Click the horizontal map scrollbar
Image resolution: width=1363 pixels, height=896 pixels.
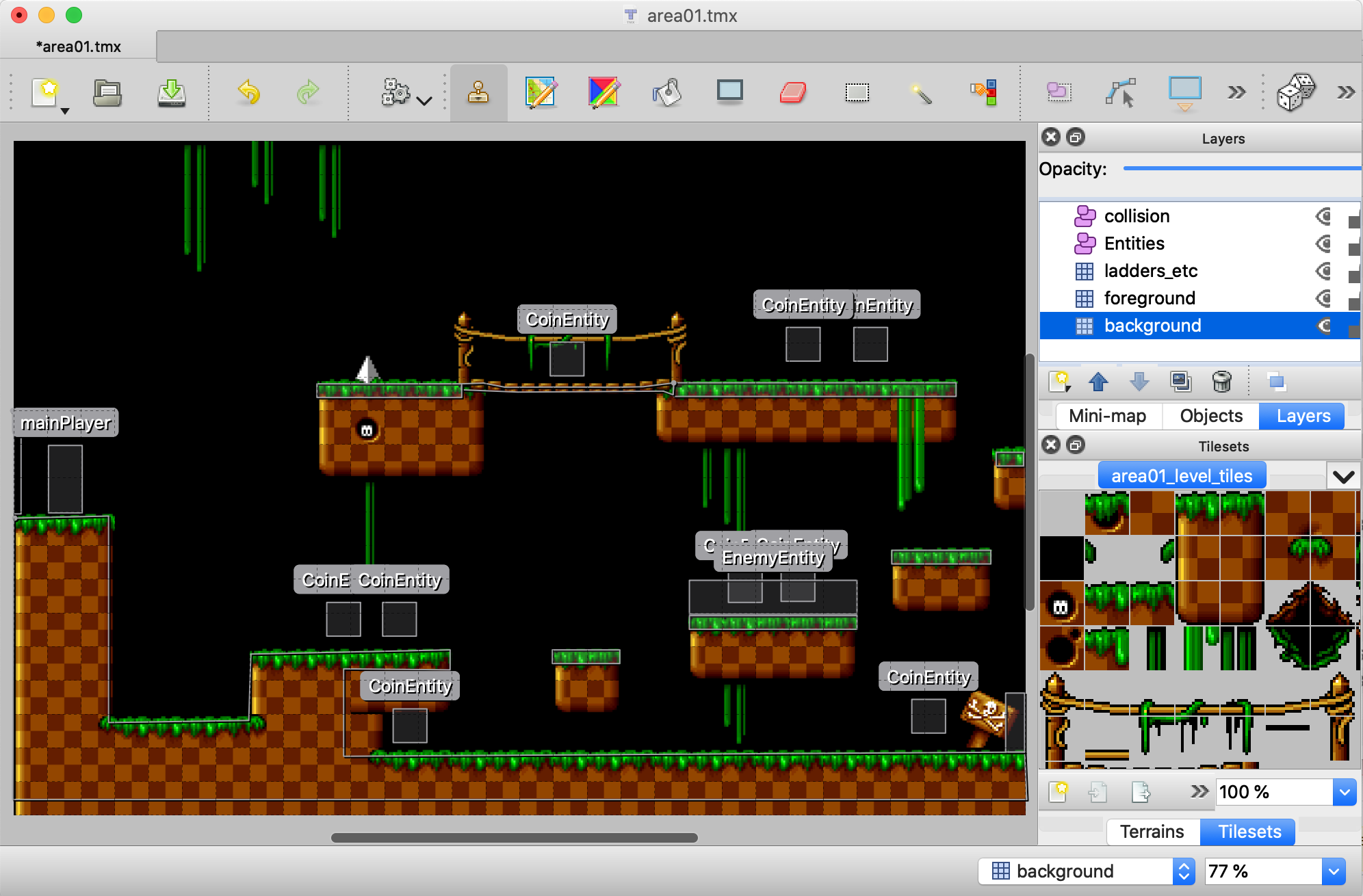(515, 838)
